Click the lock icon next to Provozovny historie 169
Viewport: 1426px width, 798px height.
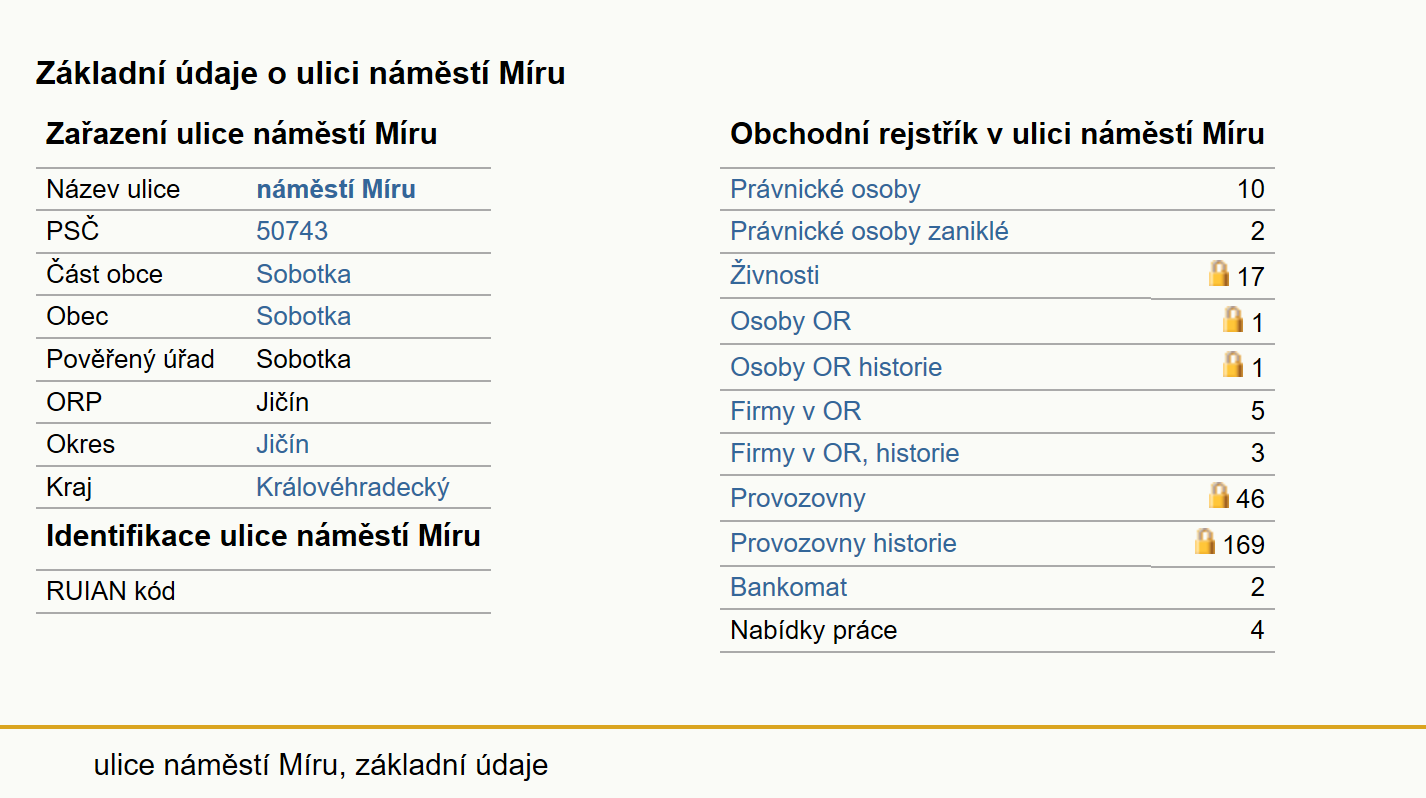click(1205, 541)
